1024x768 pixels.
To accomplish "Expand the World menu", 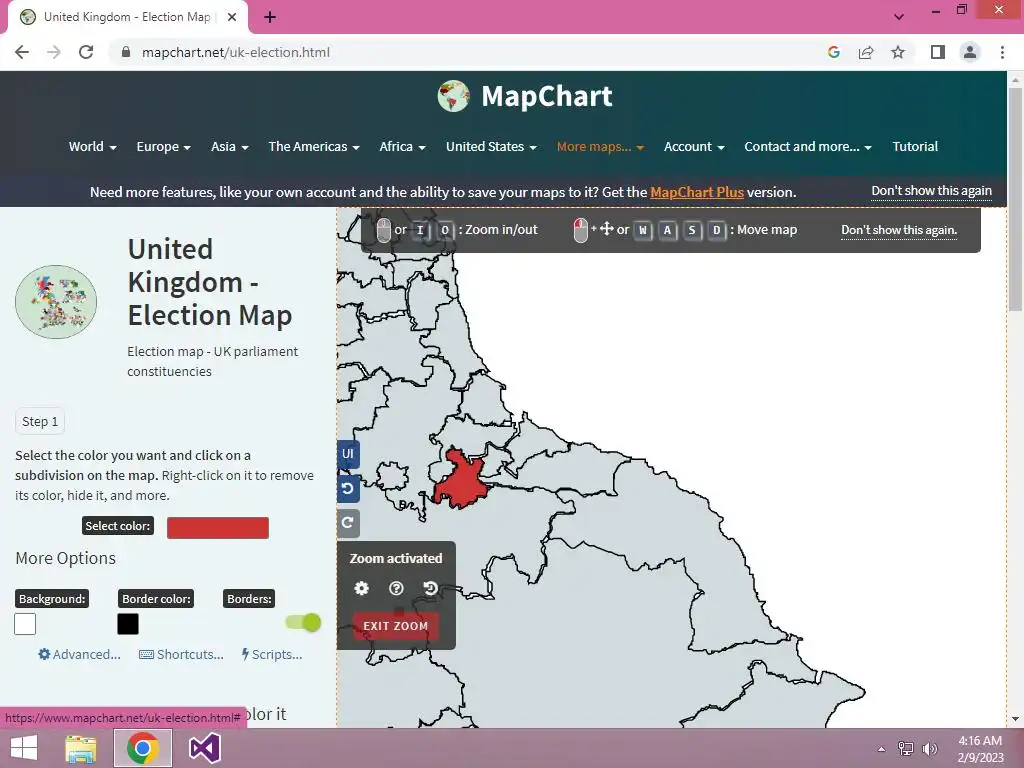I will click(x=93, y=146).
